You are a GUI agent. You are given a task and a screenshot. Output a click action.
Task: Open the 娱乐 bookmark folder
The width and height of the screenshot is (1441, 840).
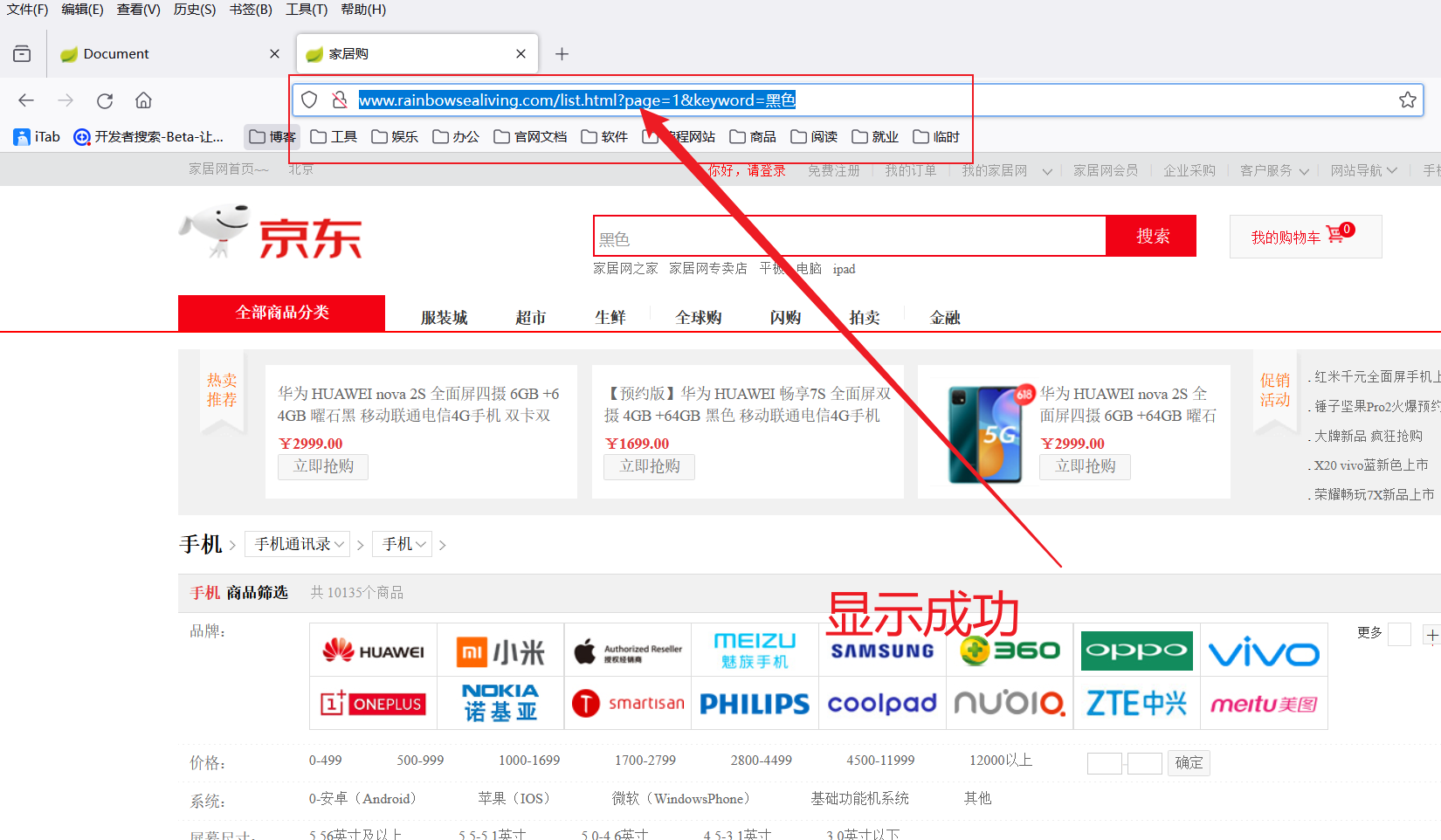coord(395,137)
